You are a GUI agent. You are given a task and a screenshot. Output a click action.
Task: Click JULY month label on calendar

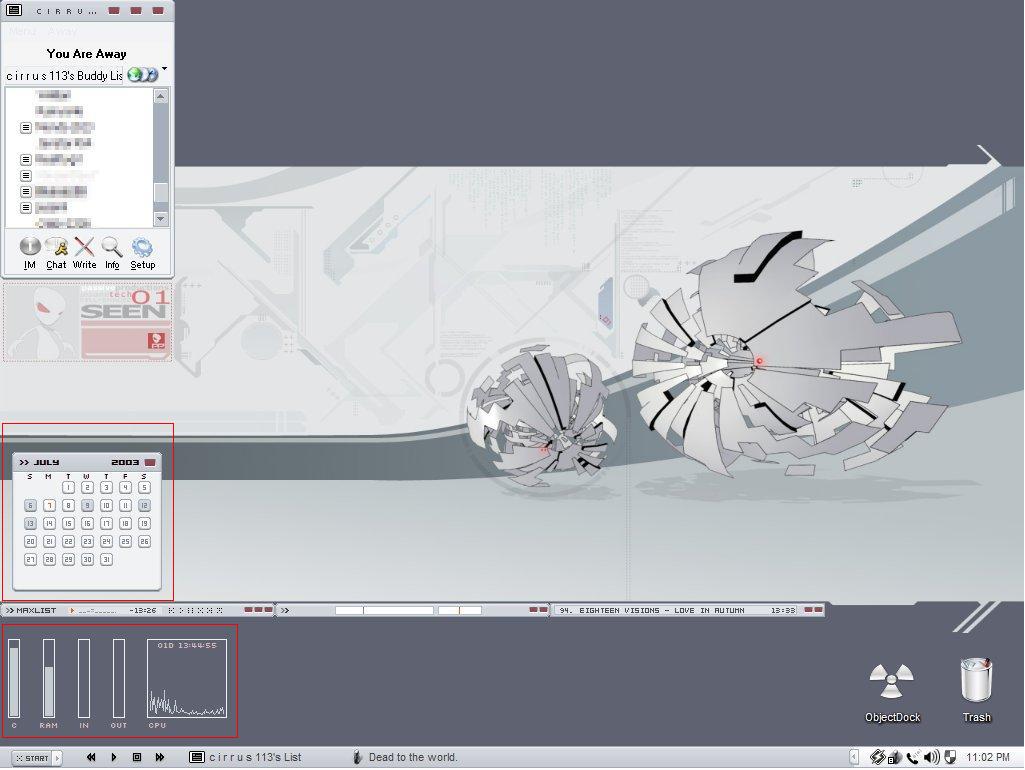click(46, 462)
